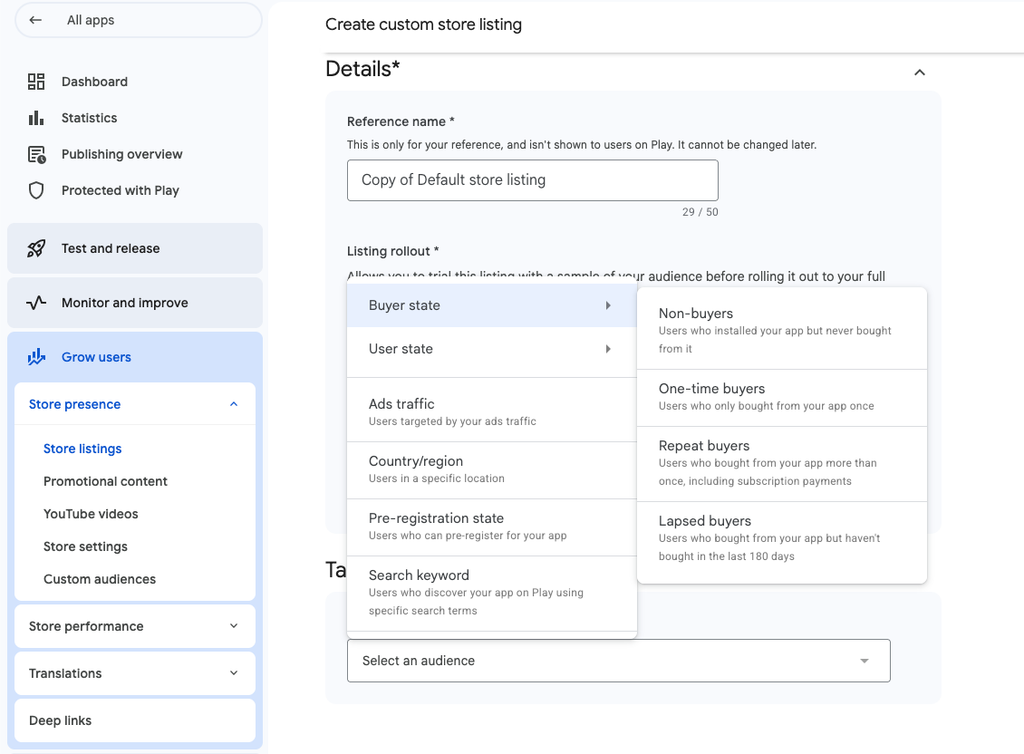This screenshot has width=1024, height=754.
Task: Open Store settings in the sidebar
Action: [x=86, y=547]
